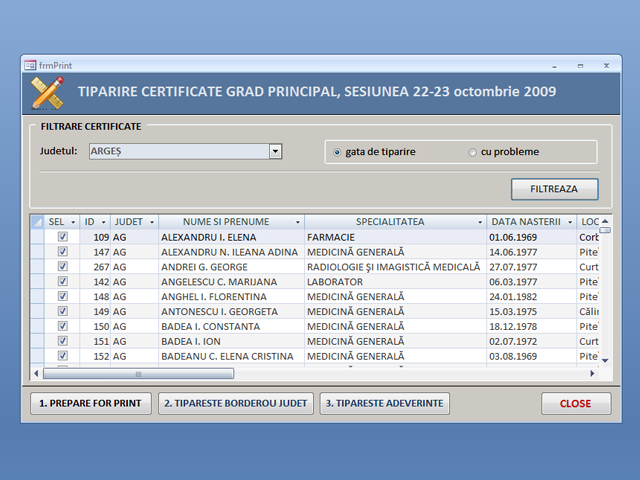Screen dimensions: 640x480
Task: Click the select-all corner of the datasheet
Action: pos(37,222)
